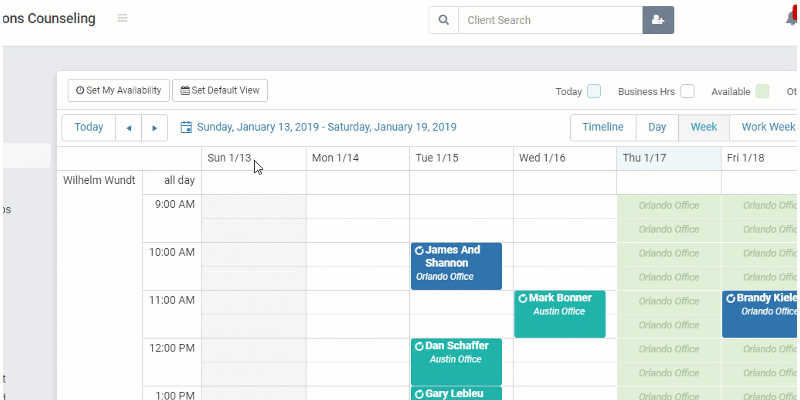Select the Week view tab
800x400 pixels.
(x=704, y=128)
